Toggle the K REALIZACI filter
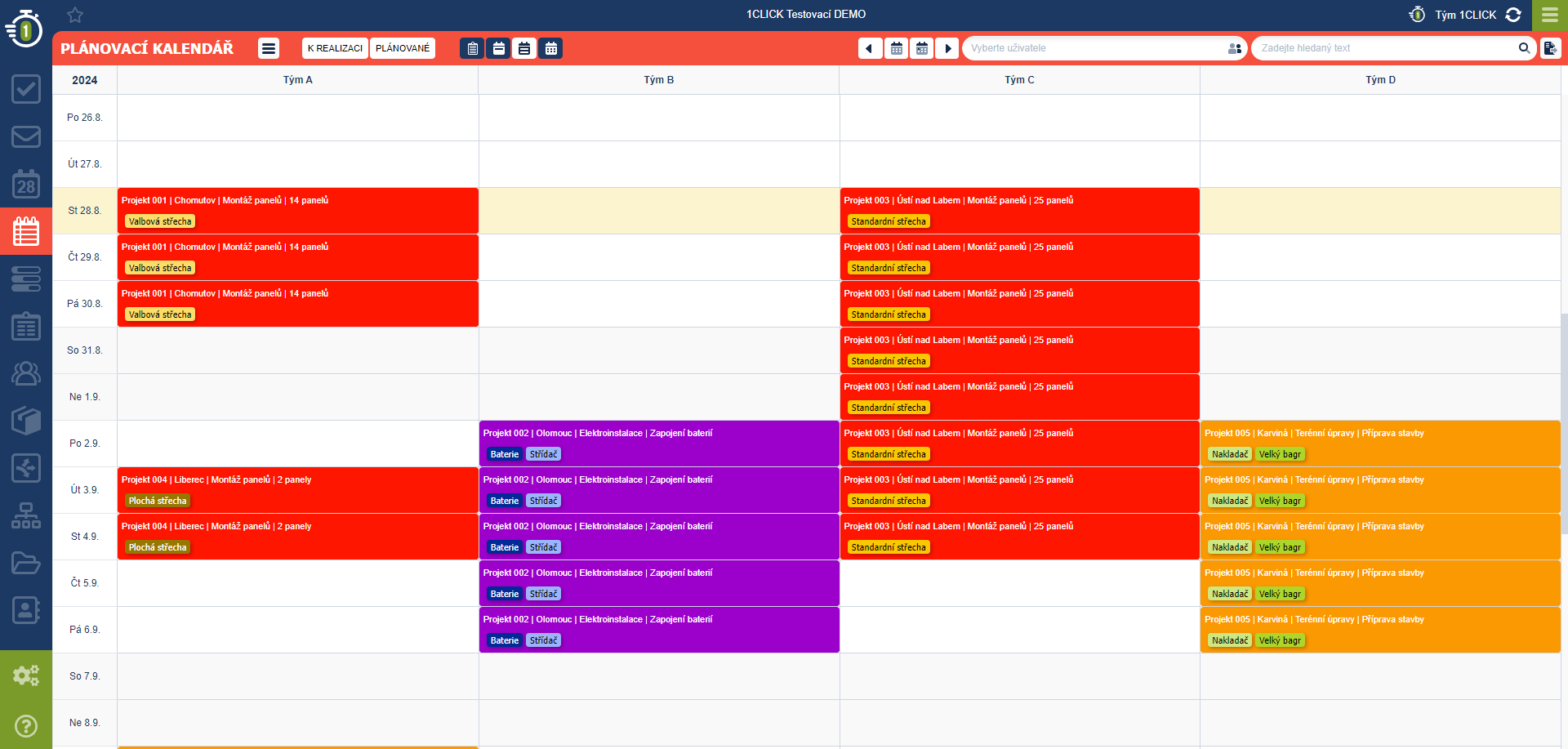This screenshot has width=1568, height=749. (335, 48)
